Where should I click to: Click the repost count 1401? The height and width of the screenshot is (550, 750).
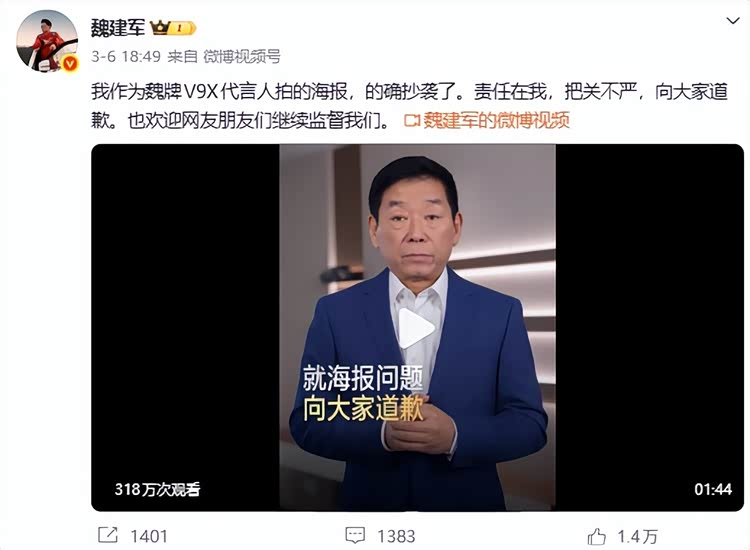(149, 536)
